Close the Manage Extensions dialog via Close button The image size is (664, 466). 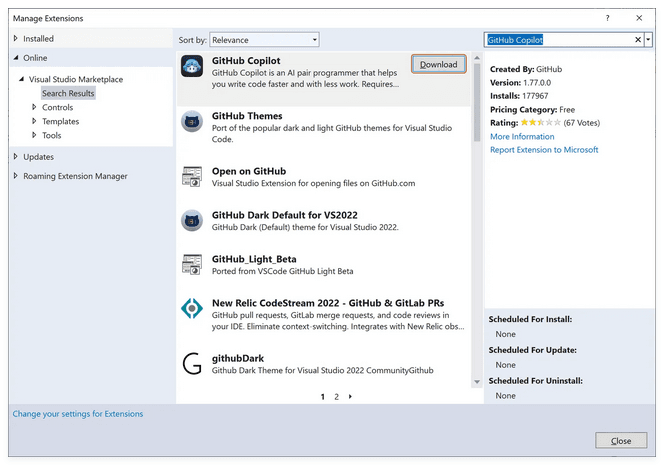621,441
